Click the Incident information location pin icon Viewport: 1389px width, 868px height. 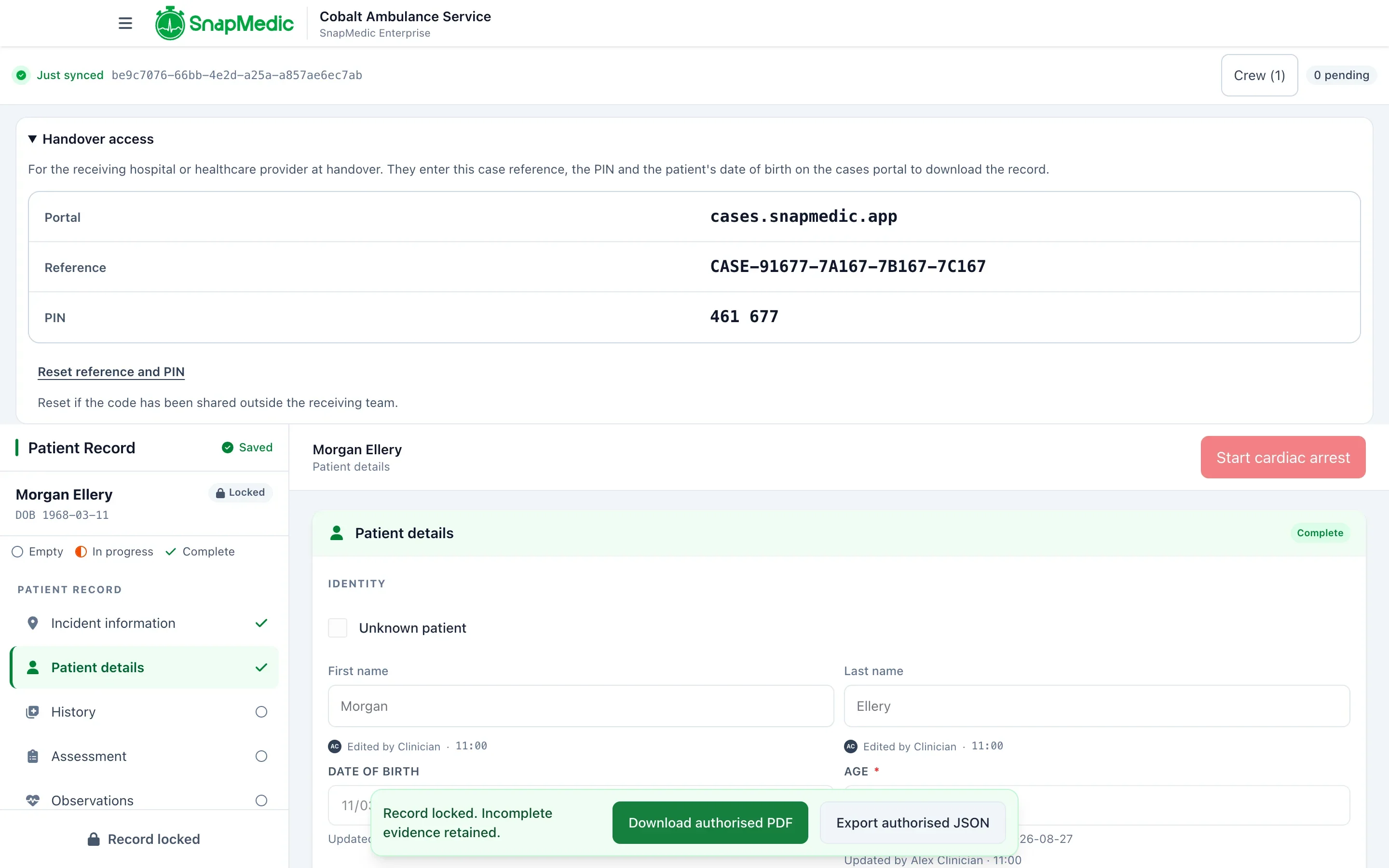tap(33, 623)
